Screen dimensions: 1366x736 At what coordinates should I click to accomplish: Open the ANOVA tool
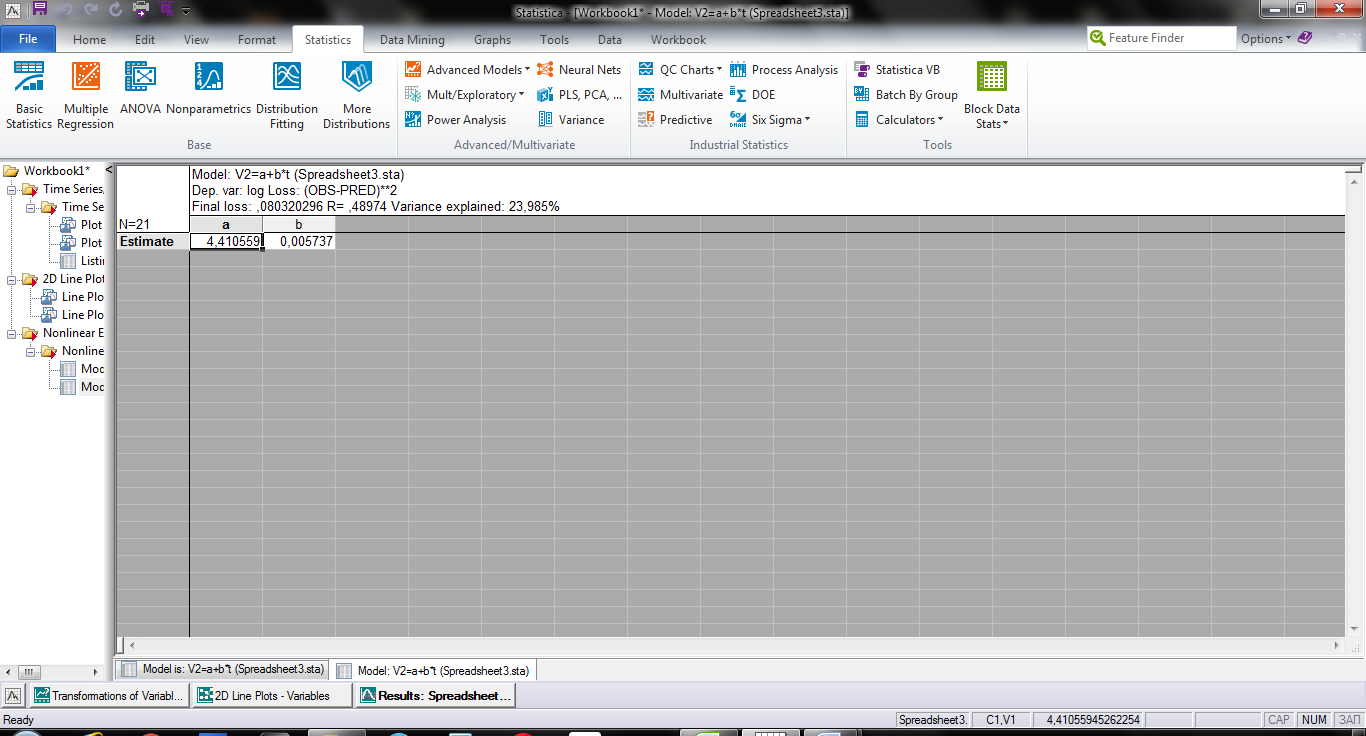coord(140,90)
